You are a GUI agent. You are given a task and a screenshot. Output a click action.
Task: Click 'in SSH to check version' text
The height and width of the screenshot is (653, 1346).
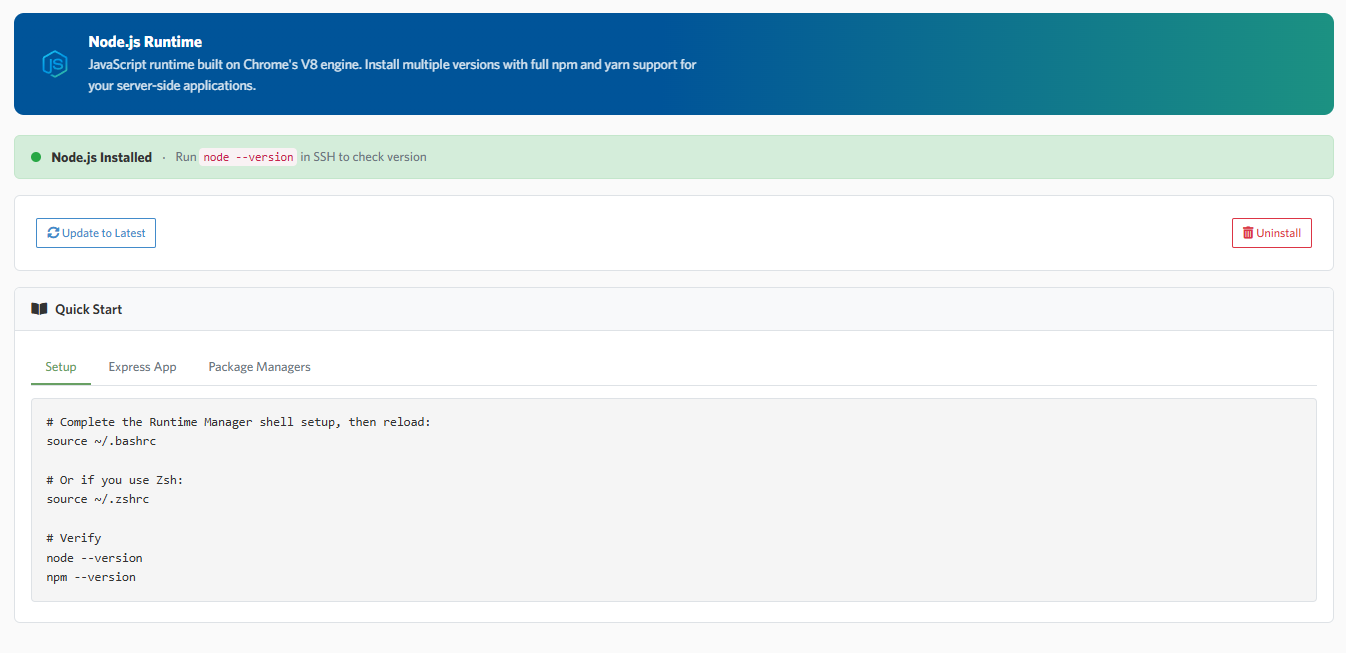[x=364, y=157]
